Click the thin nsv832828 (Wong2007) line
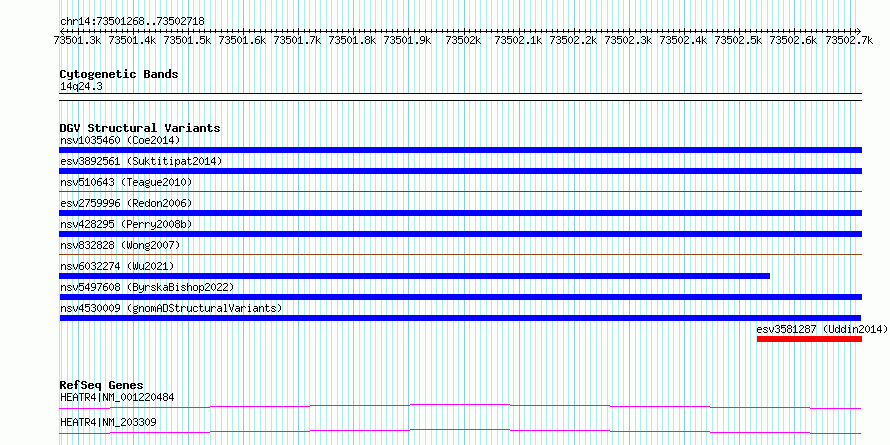This screenshot has width=890, height=445. [x=460, y=255]
